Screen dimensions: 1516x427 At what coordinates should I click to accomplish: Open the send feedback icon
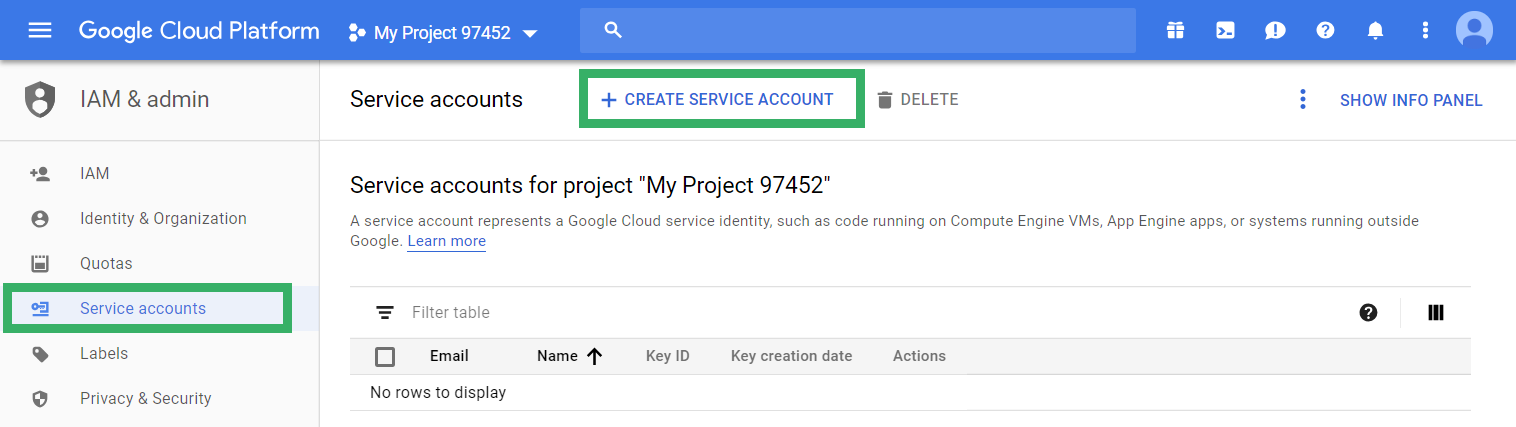(x=1275, y=30)
